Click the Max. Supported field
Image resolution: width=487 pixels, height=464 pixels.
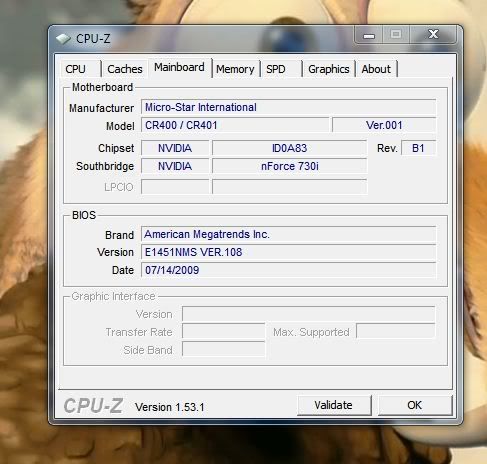click(x=396, y=331)
